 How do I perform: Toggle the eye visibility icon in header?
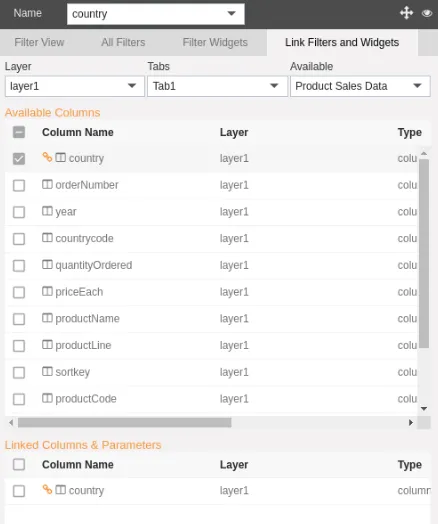[x=427, y=13]
